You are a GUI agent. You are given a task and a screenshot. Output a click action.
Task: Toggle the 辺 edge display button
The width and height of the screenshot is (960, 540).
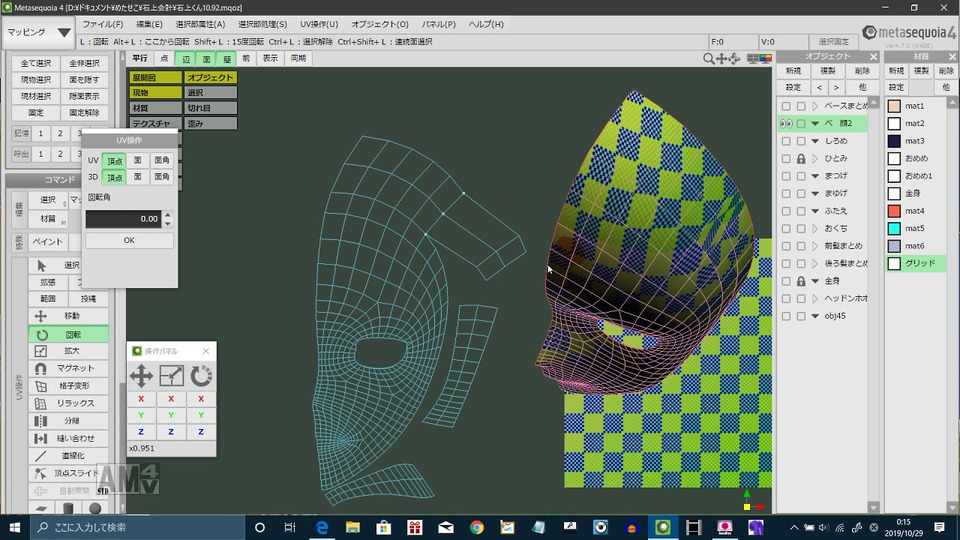click(x=185, y=59)
